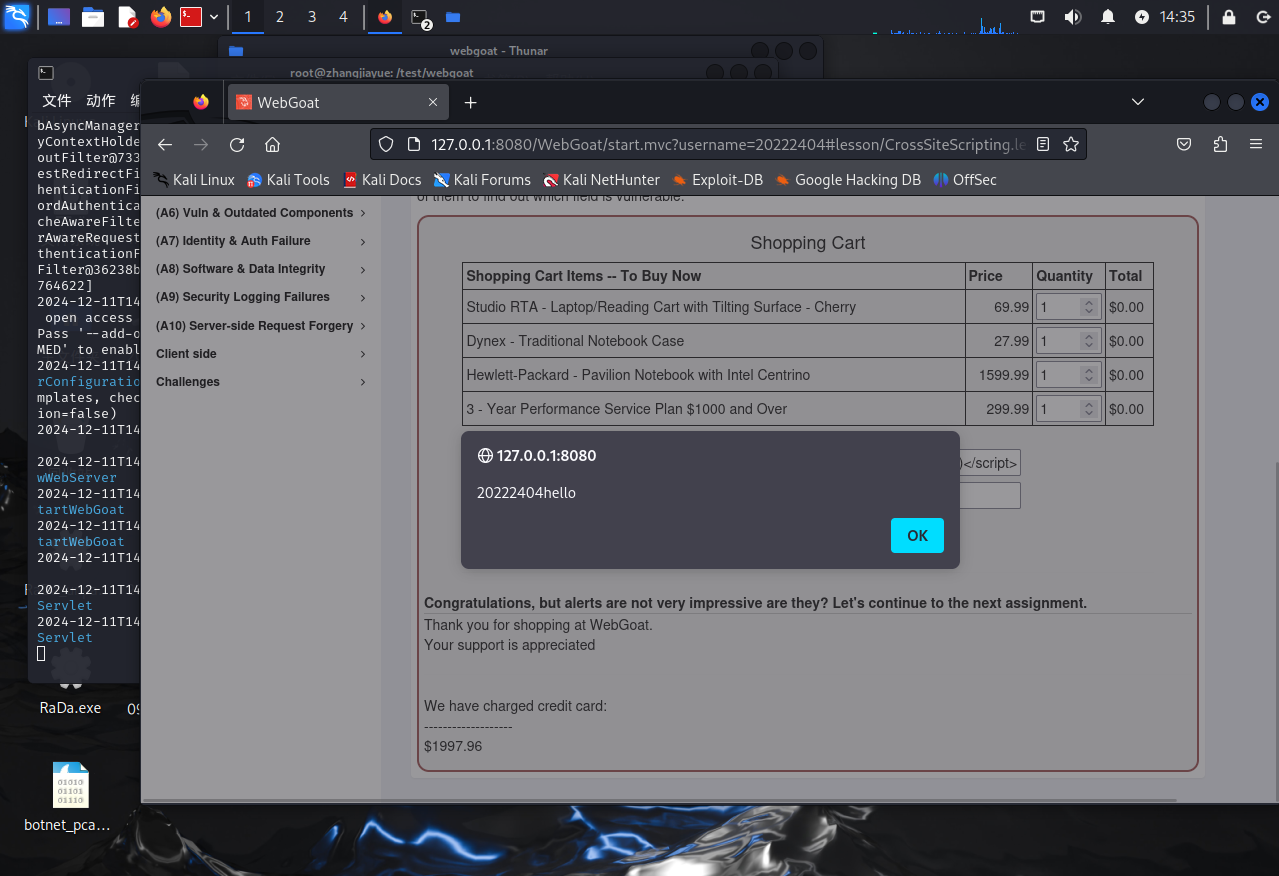Expand (A7) Identity & Auth Failure
This screenshot has height=876, width=1279.
[260, 241]
